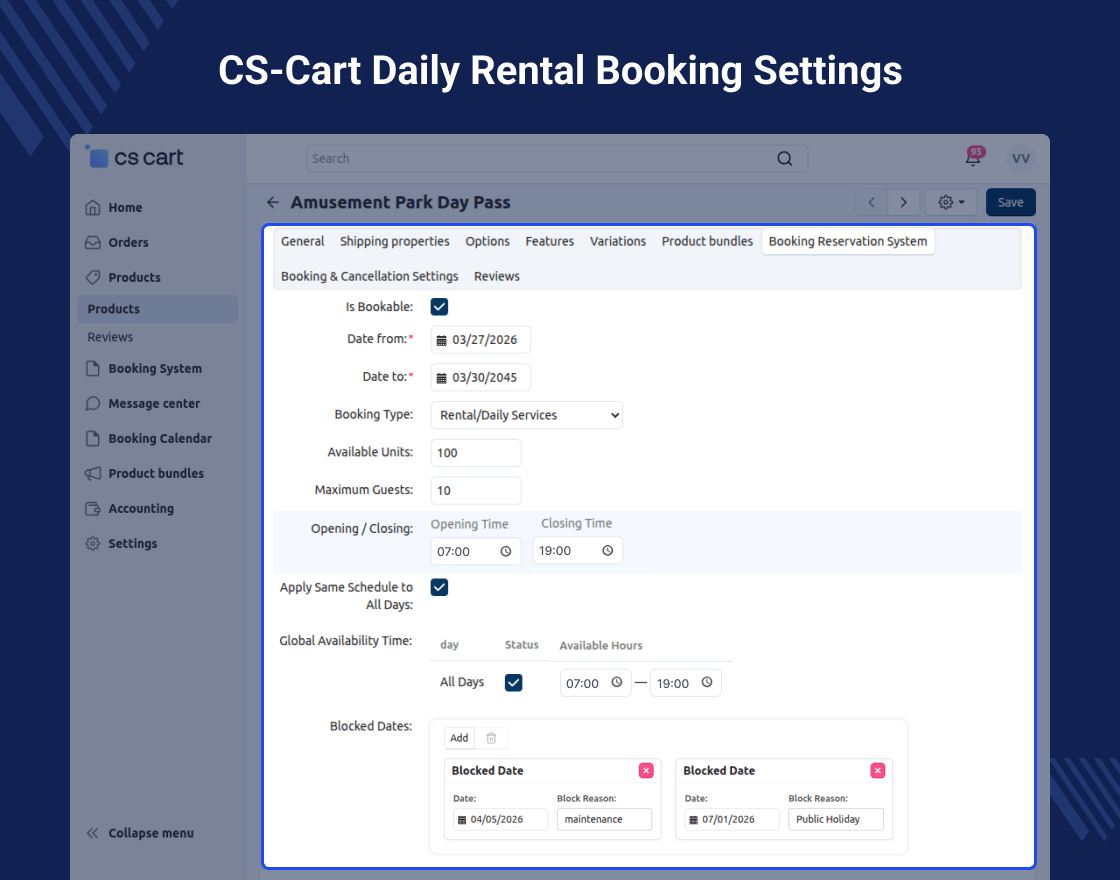Click the trash icon in Blocked Dates
1120x880 pixels.
tap(491, 738)
